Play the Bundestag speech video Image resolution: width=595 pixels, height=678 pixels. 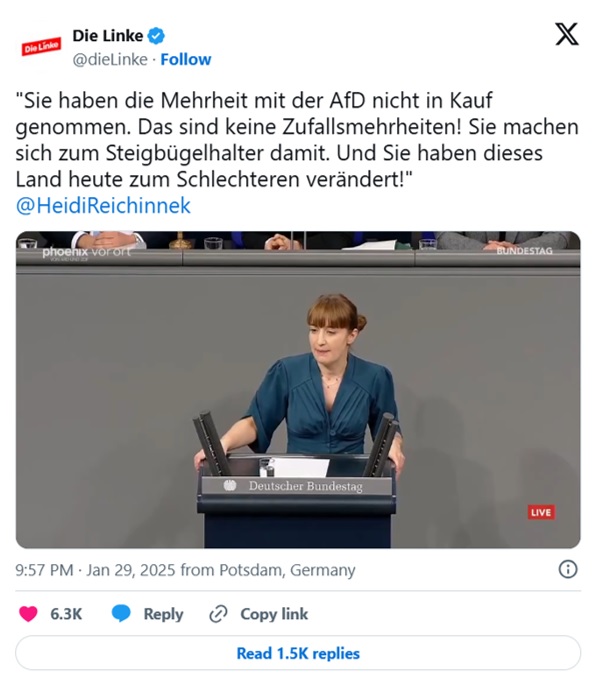298,390
